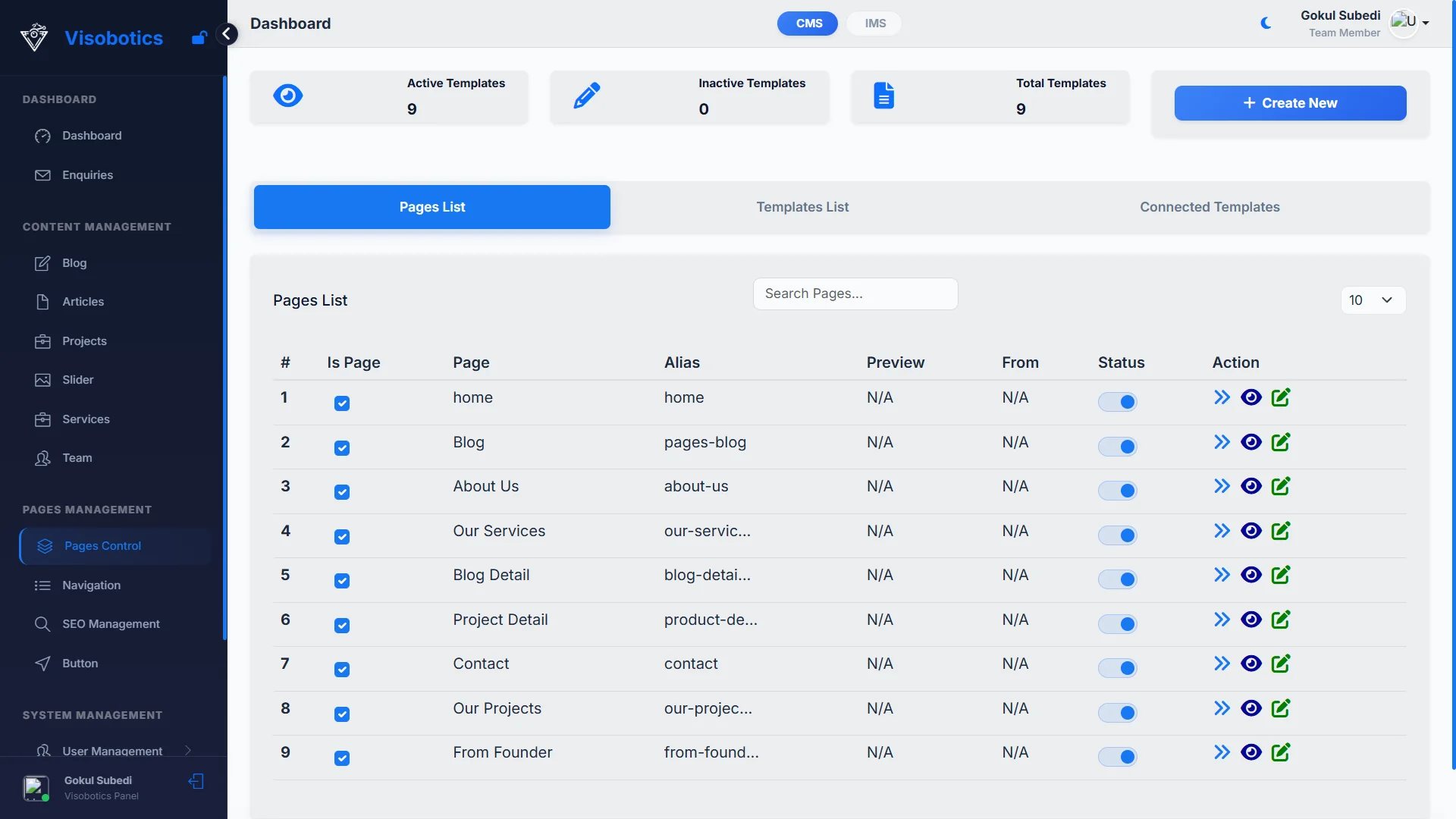Click edit icon for home page row
Viewport: 1456px width, 819px height.
(x=1281, y=397)
